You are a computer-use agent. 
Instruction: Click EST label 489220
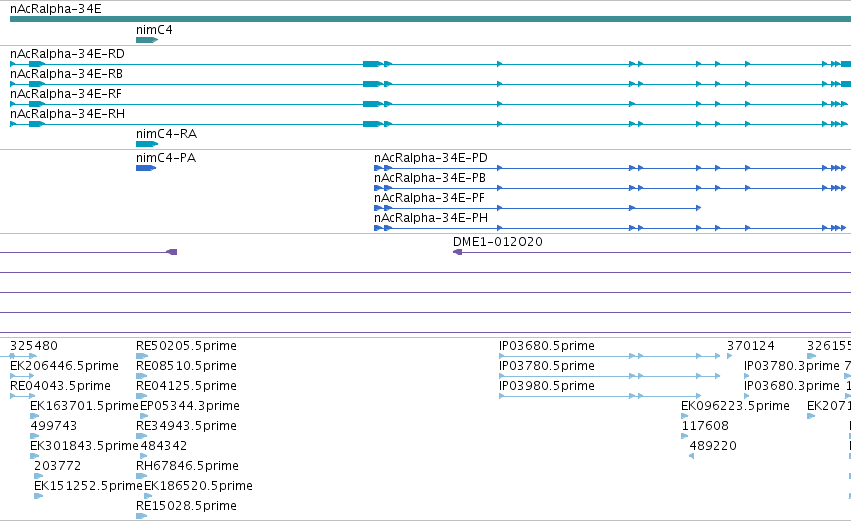coord(713,446)
